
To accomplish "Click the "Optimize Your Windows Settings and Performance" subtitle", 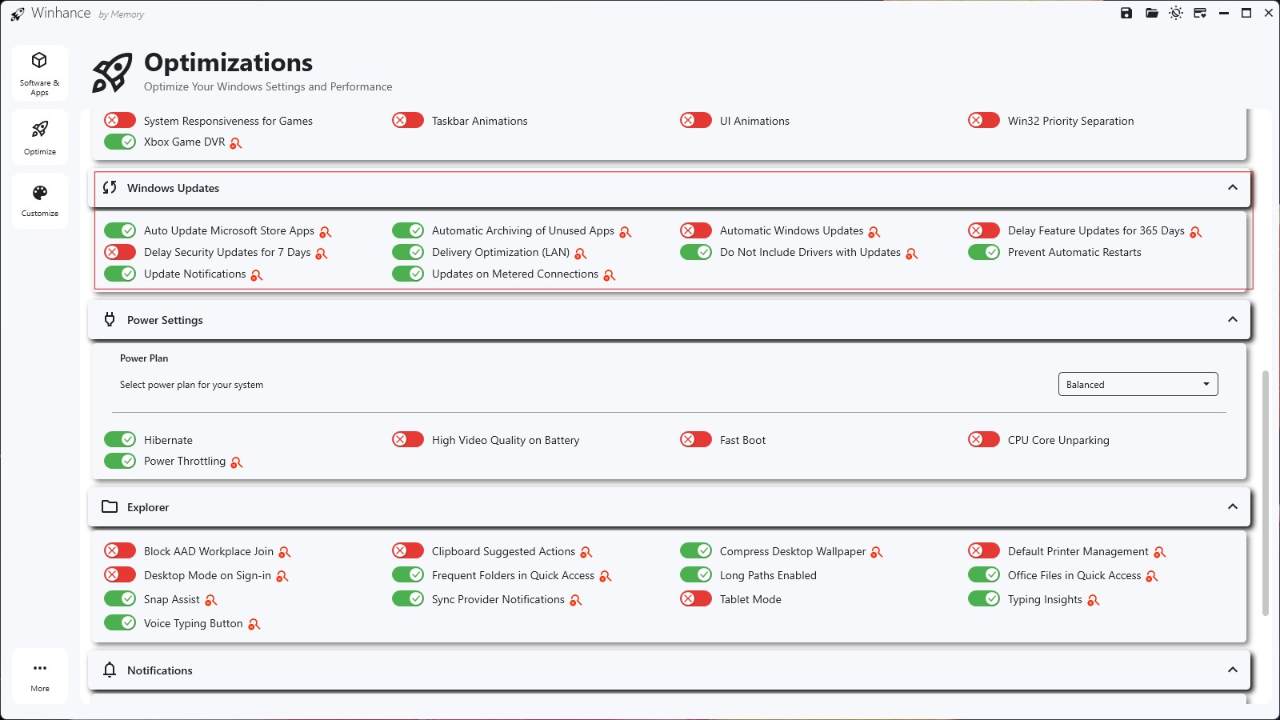I will pyautogui.click(x=268, y=87).
